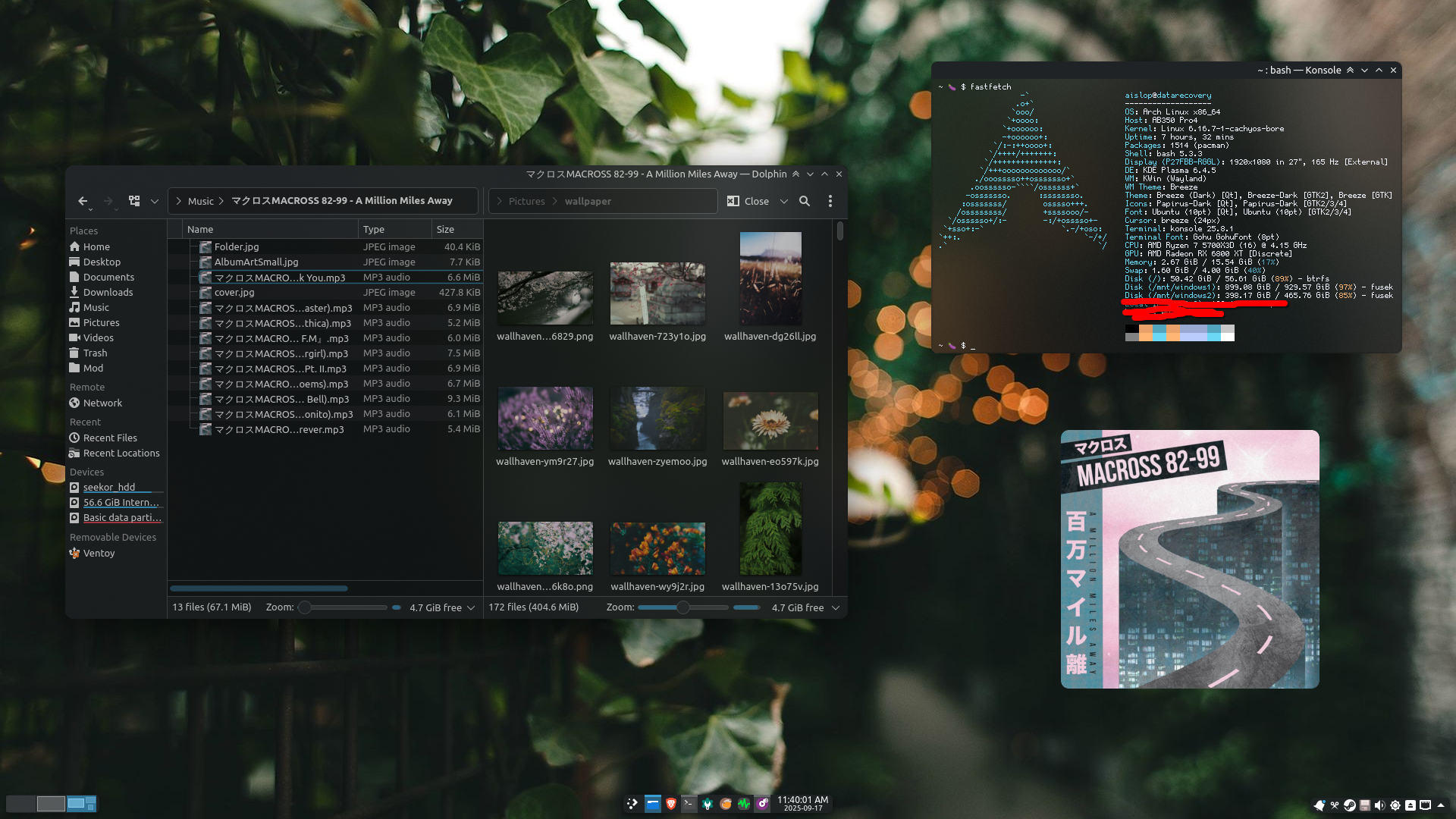Adjust the left pane Zoom slider

pos(344,607)
